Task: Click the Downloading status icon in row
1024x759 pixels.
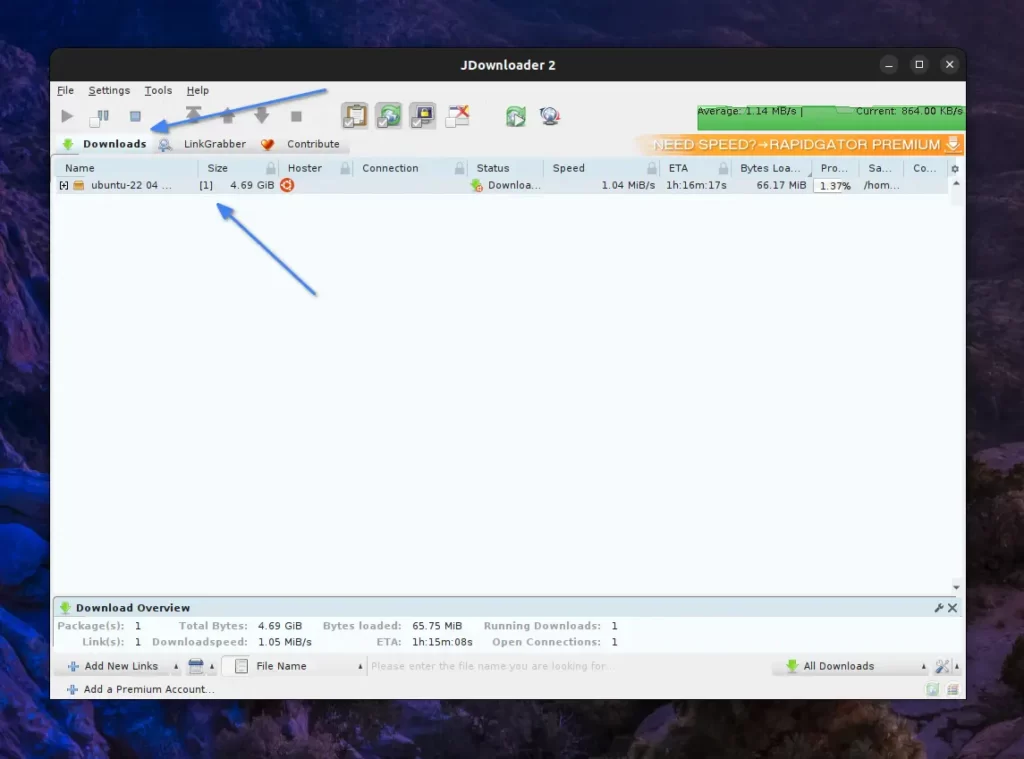Action: click(x=477, y=186)
